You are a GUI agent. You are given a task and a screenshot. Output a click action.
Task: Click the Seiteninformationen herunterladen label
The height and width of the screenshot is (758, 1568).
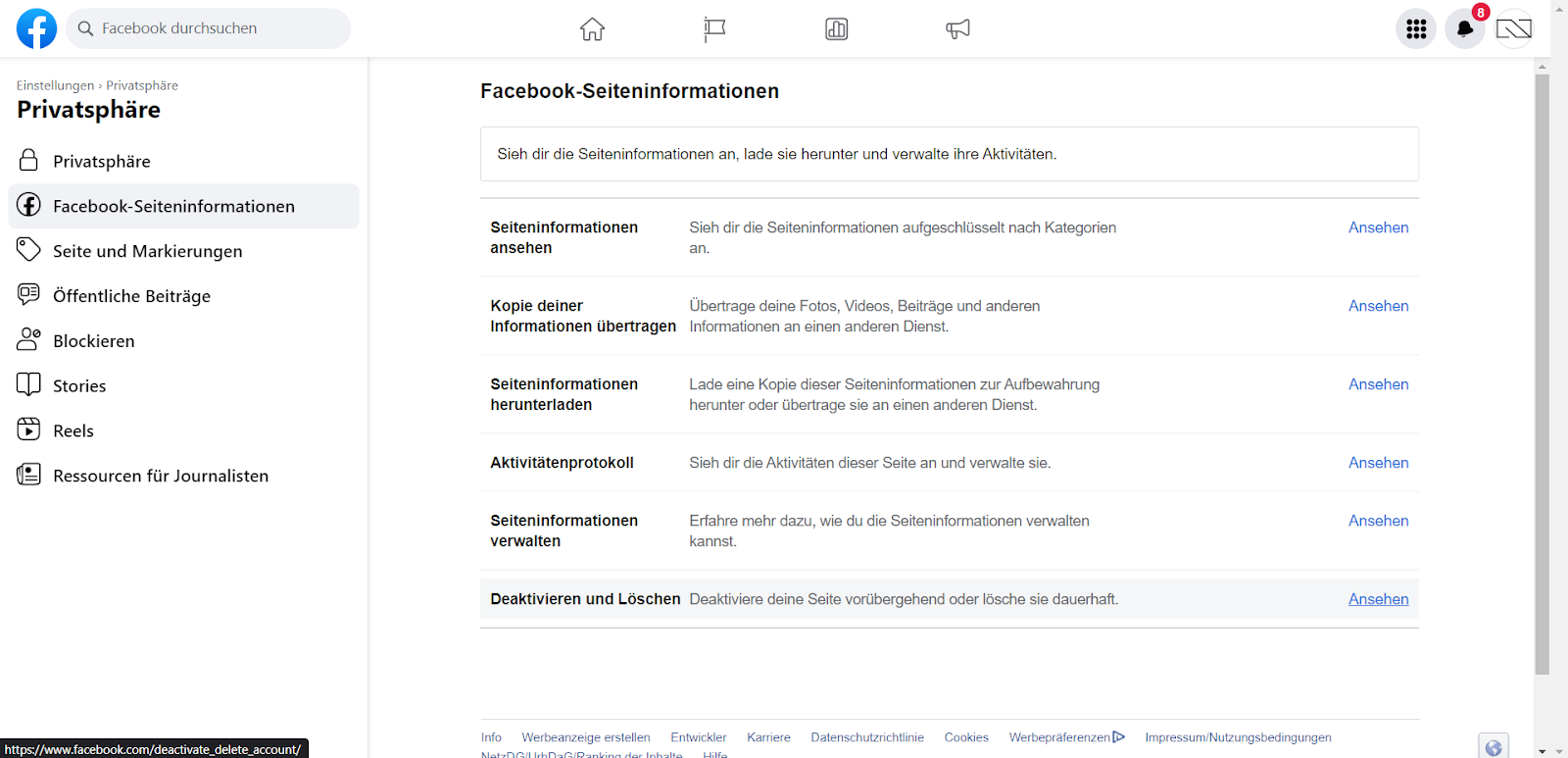[563, 394]
